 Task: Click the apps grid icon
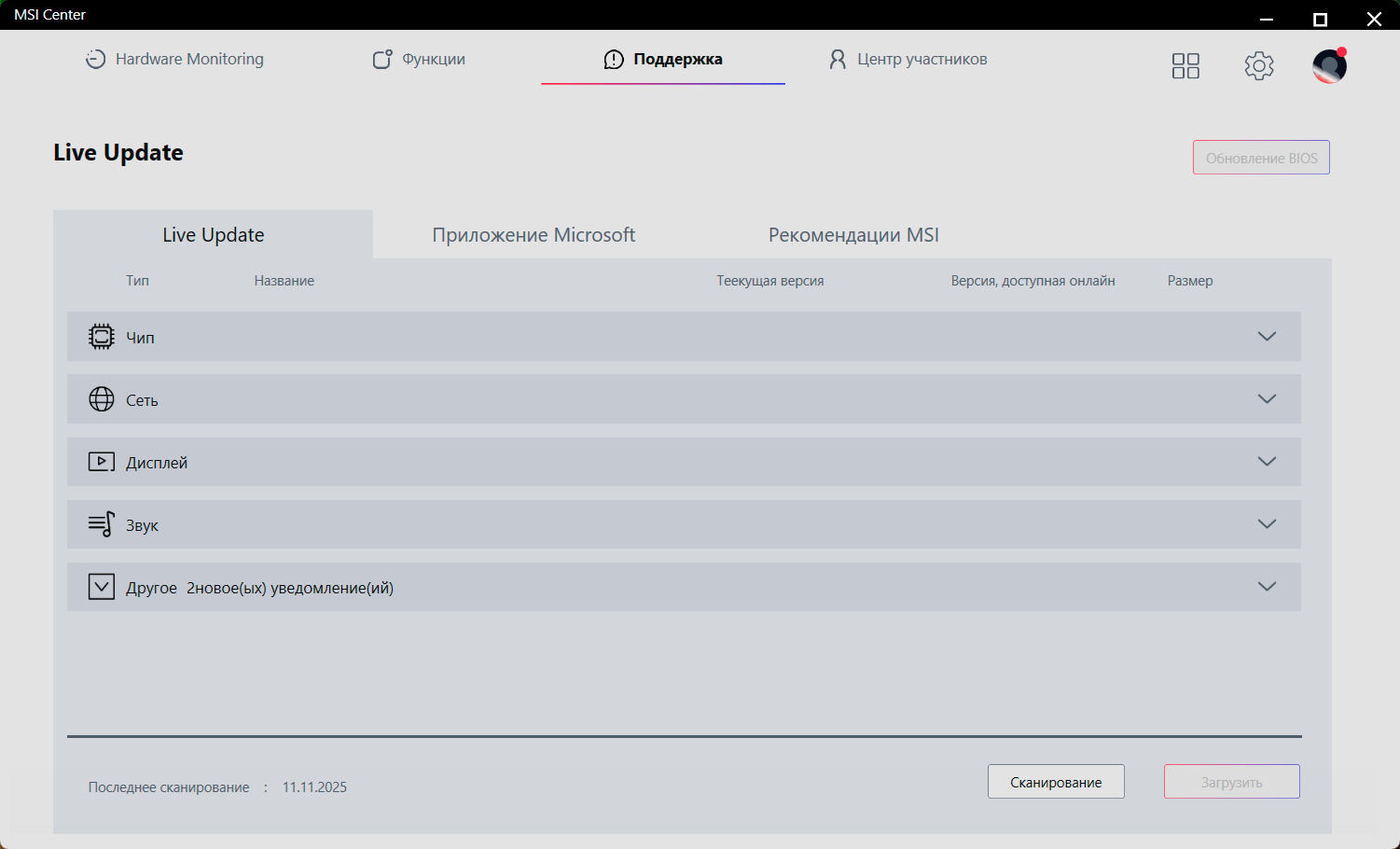pos(1185,65)
